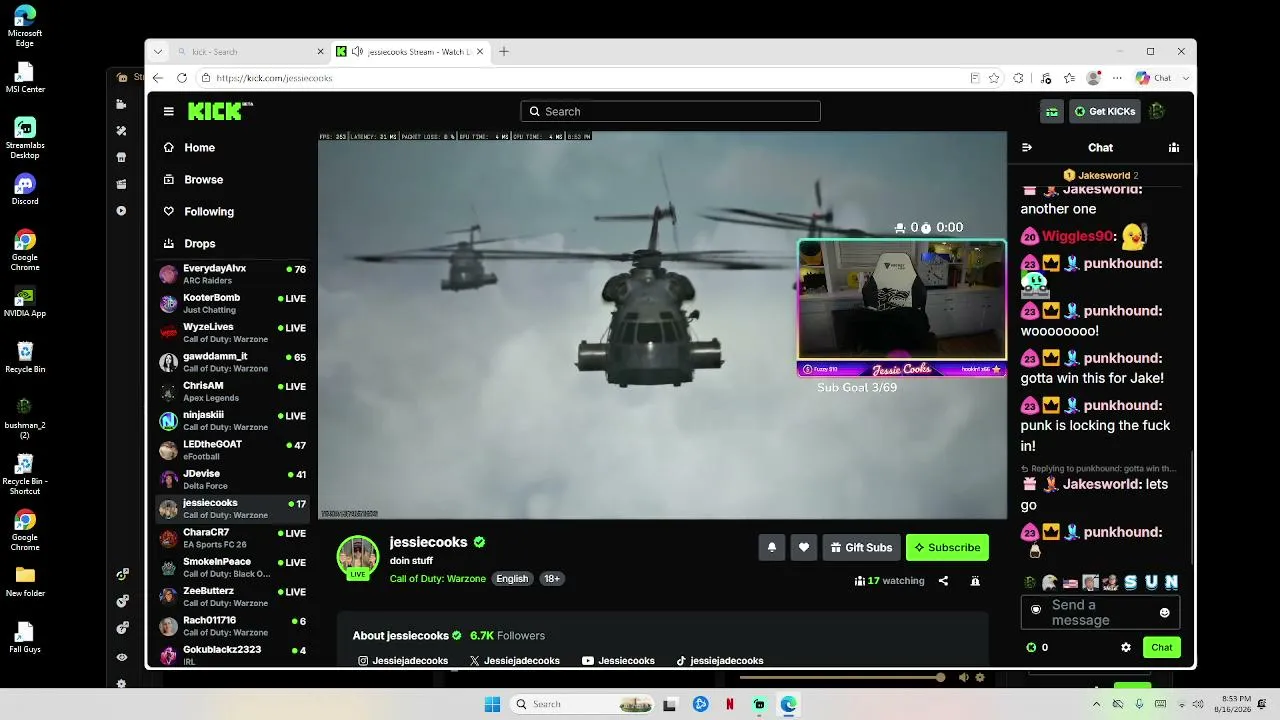Open ninjaskiii channel in sidebar
Image resolution: width=1280 pixels, height=720 pixels.
tap(233, 420)
